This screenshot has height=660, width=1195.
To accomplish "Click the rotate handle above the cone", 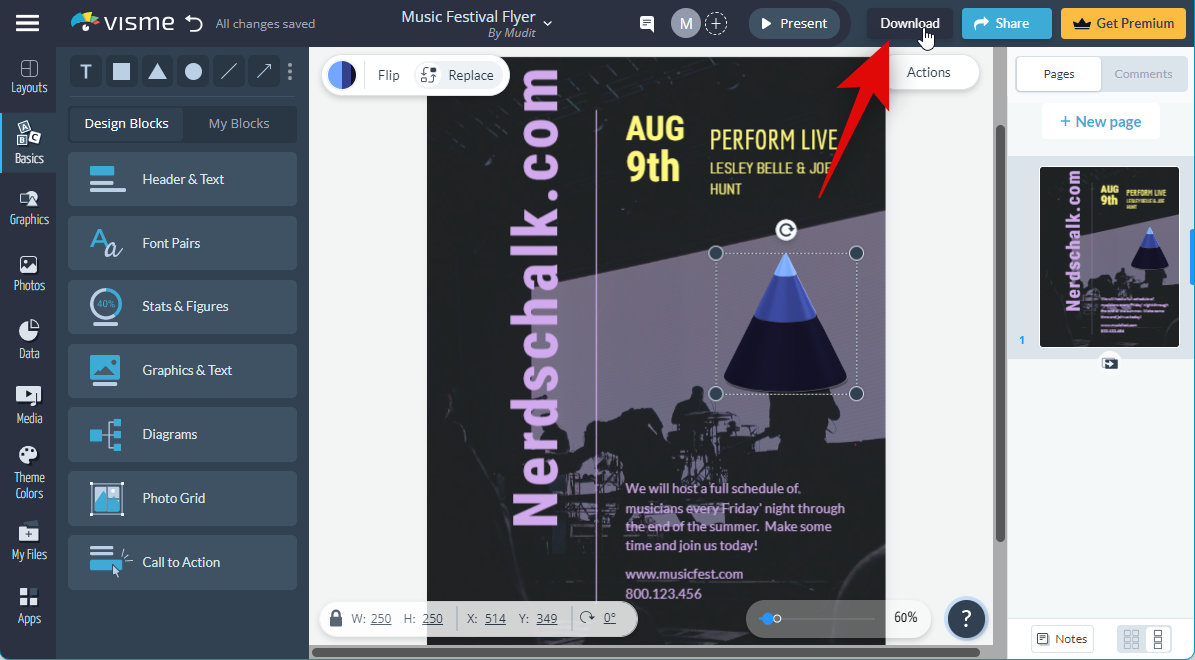I will (786, 229).
